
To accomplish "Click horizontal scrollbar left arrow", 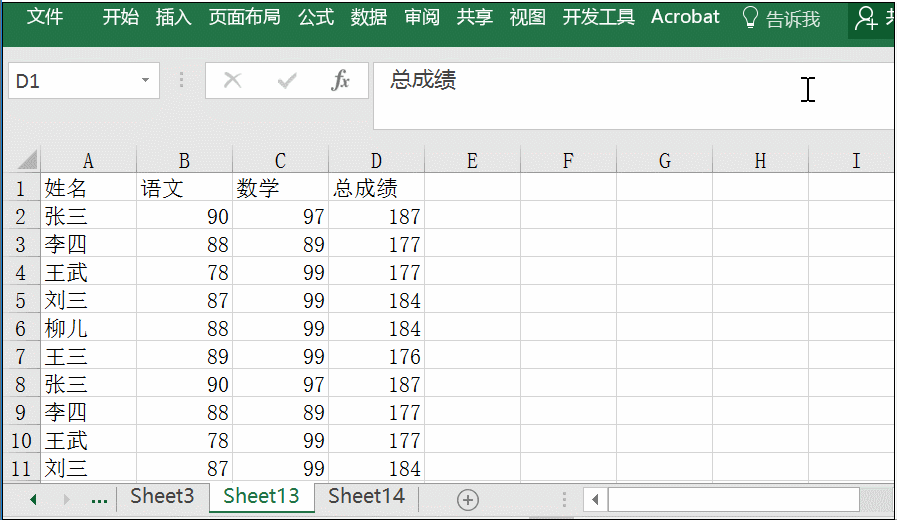I will (595, 499).
